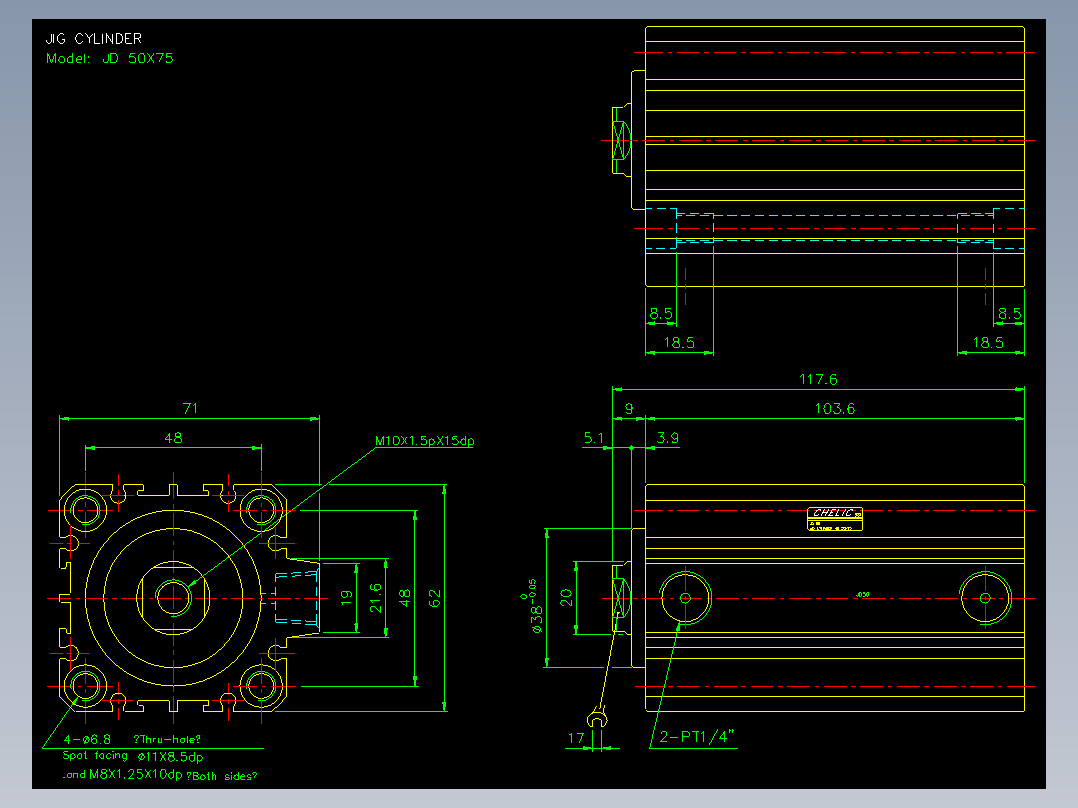Viewport: 1078px width, 808px height.
Task: Click the 4-ø6.8 Thru-hole note
Action: 132,739
